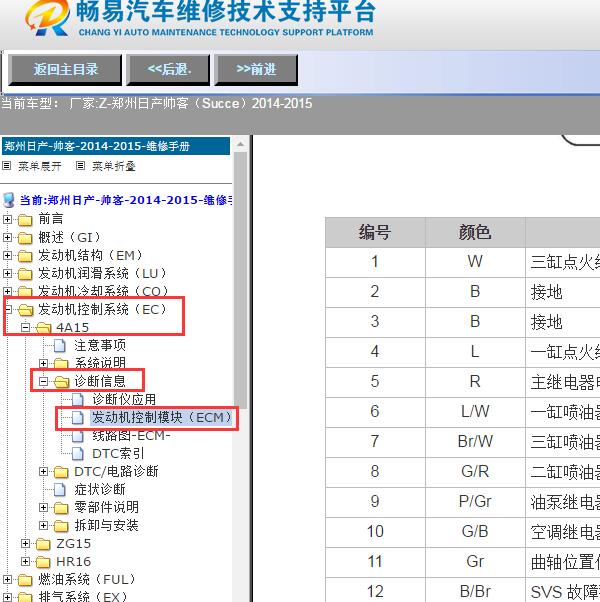This screenshot has width=600, height=602.
Task: Click the 4A15 open folder icon
Action: (x=44, y=328)
